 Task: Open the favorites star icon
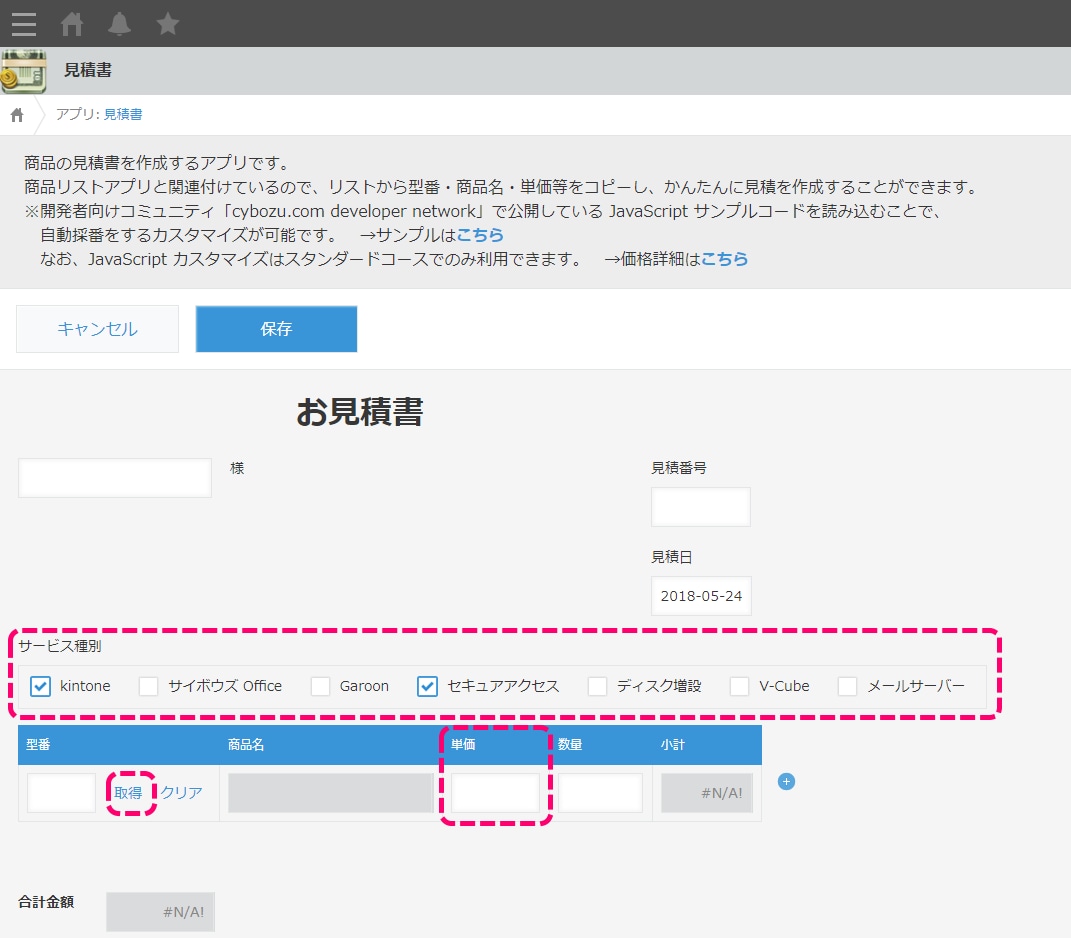(167, 24)
